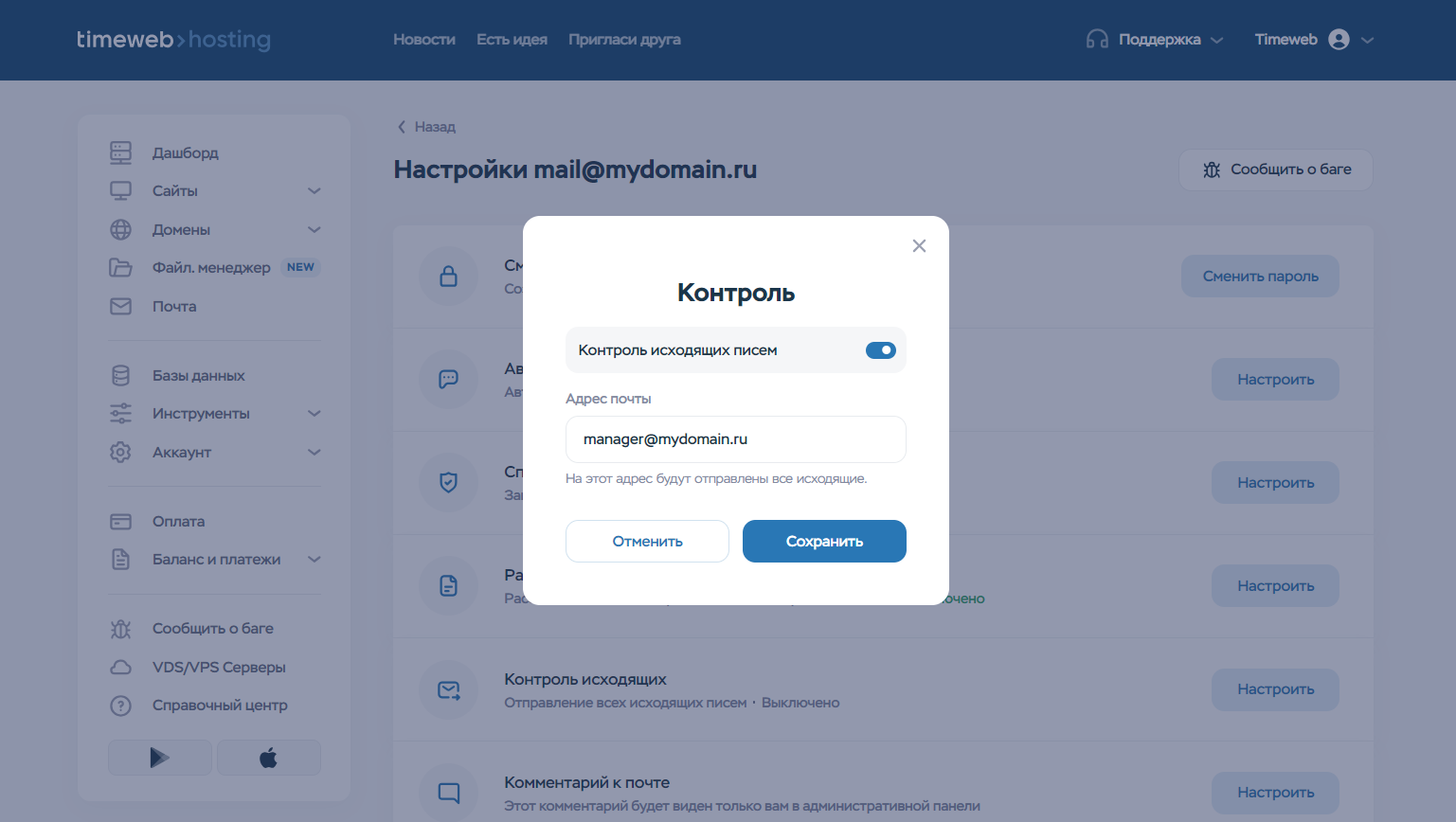Expand the Инструменты submenu chevron

coord(315,414)
